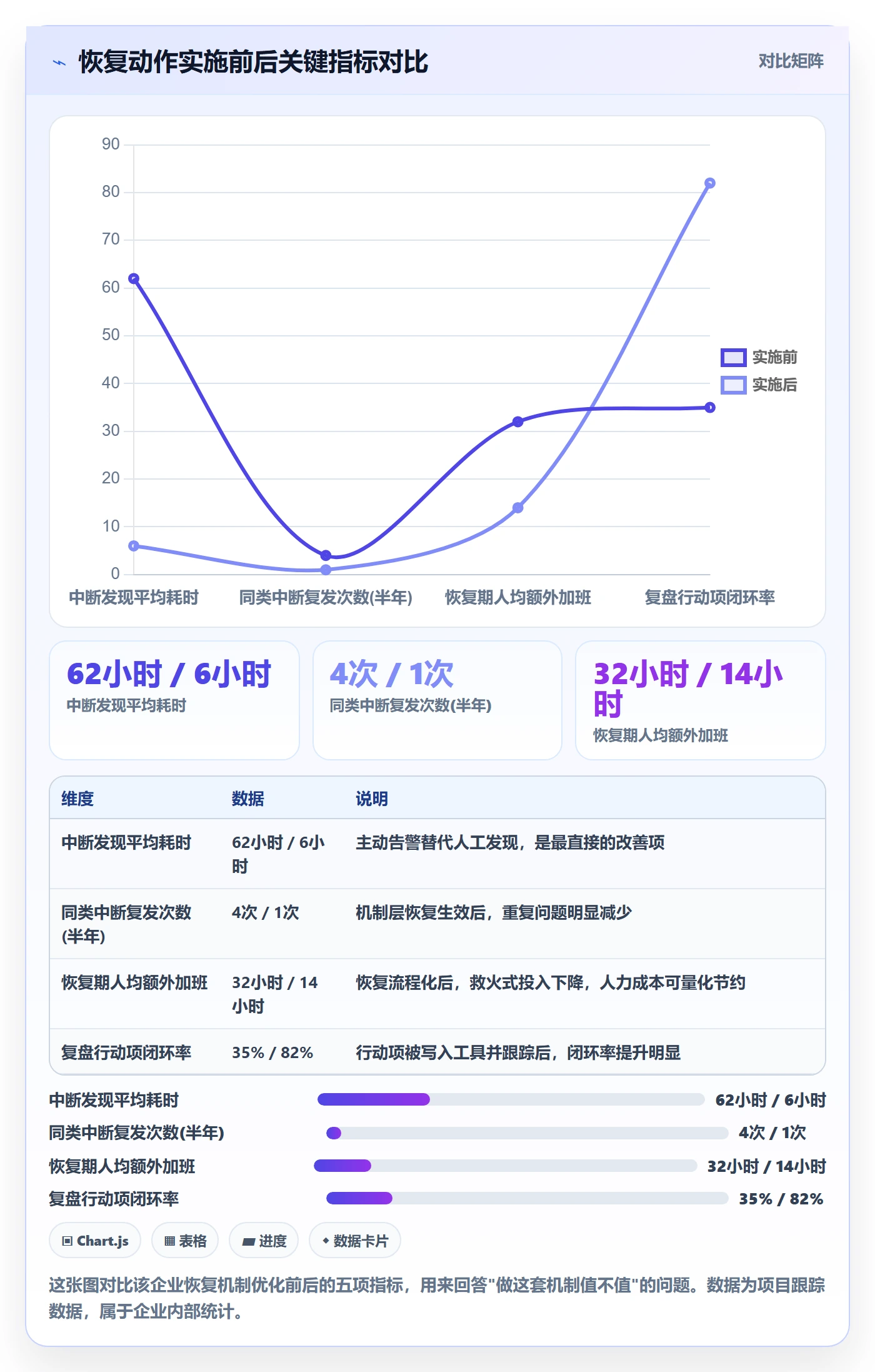Select the 数据卡片 tag chip

(x=354, y=1240)
